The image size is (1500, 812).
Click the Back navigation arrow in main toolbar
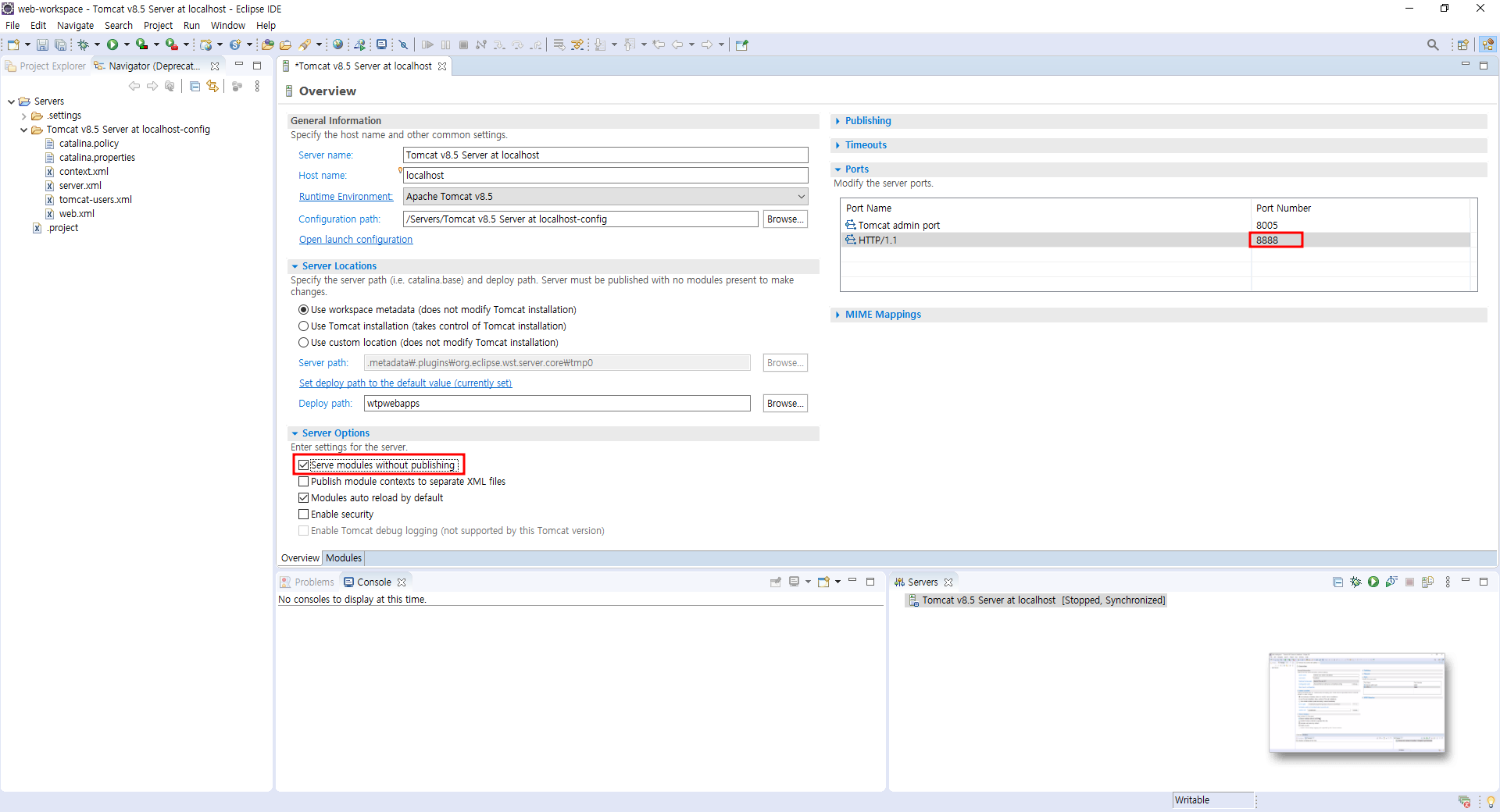point(677,45)
